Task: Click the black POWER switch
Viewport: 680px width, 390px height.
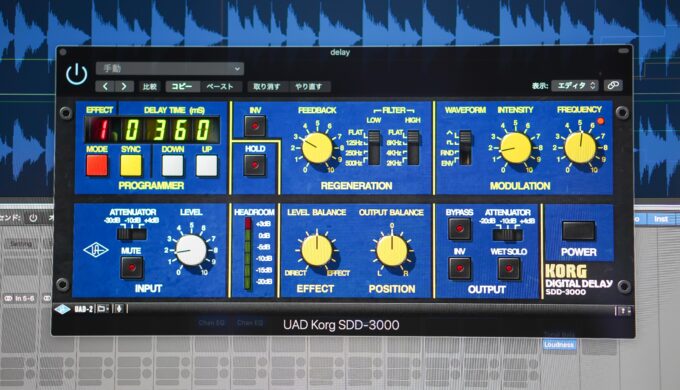Action: 579,230
